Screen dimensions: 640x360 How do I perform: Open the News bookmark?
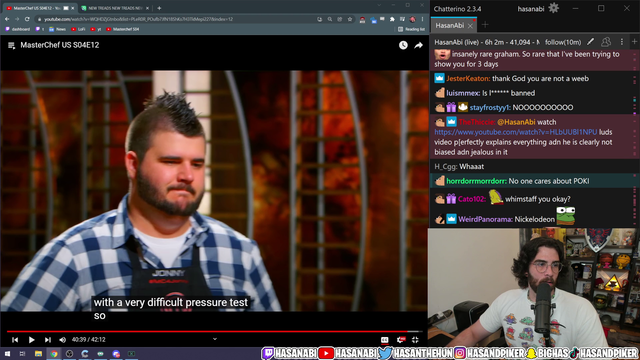point(58,29)
